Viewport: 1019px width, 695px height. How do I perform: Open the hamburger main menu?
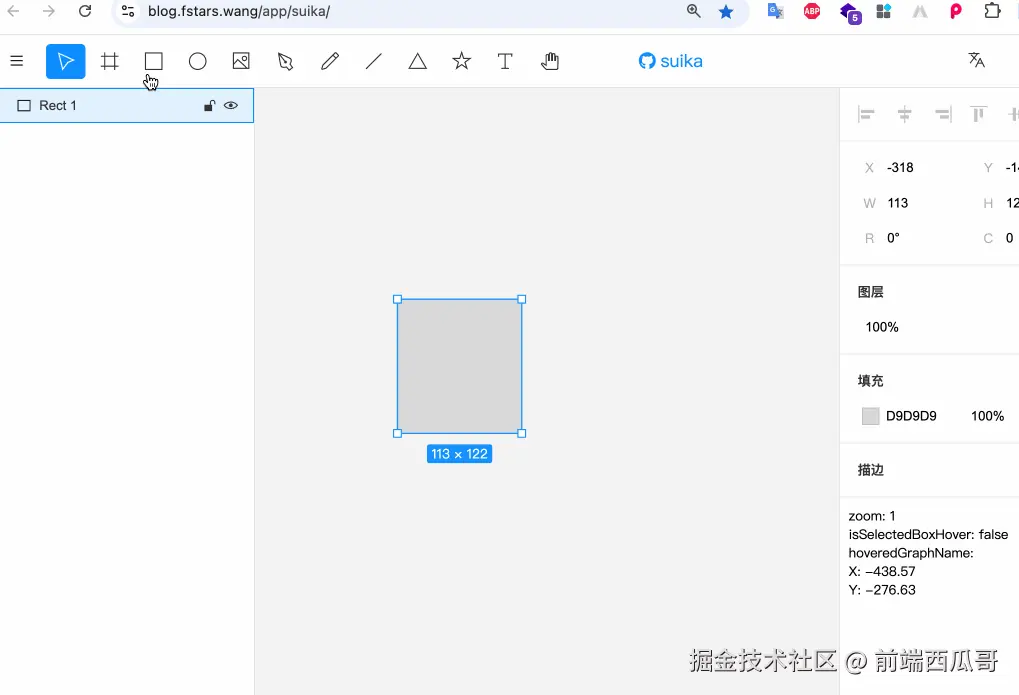[x=16, y=61]
